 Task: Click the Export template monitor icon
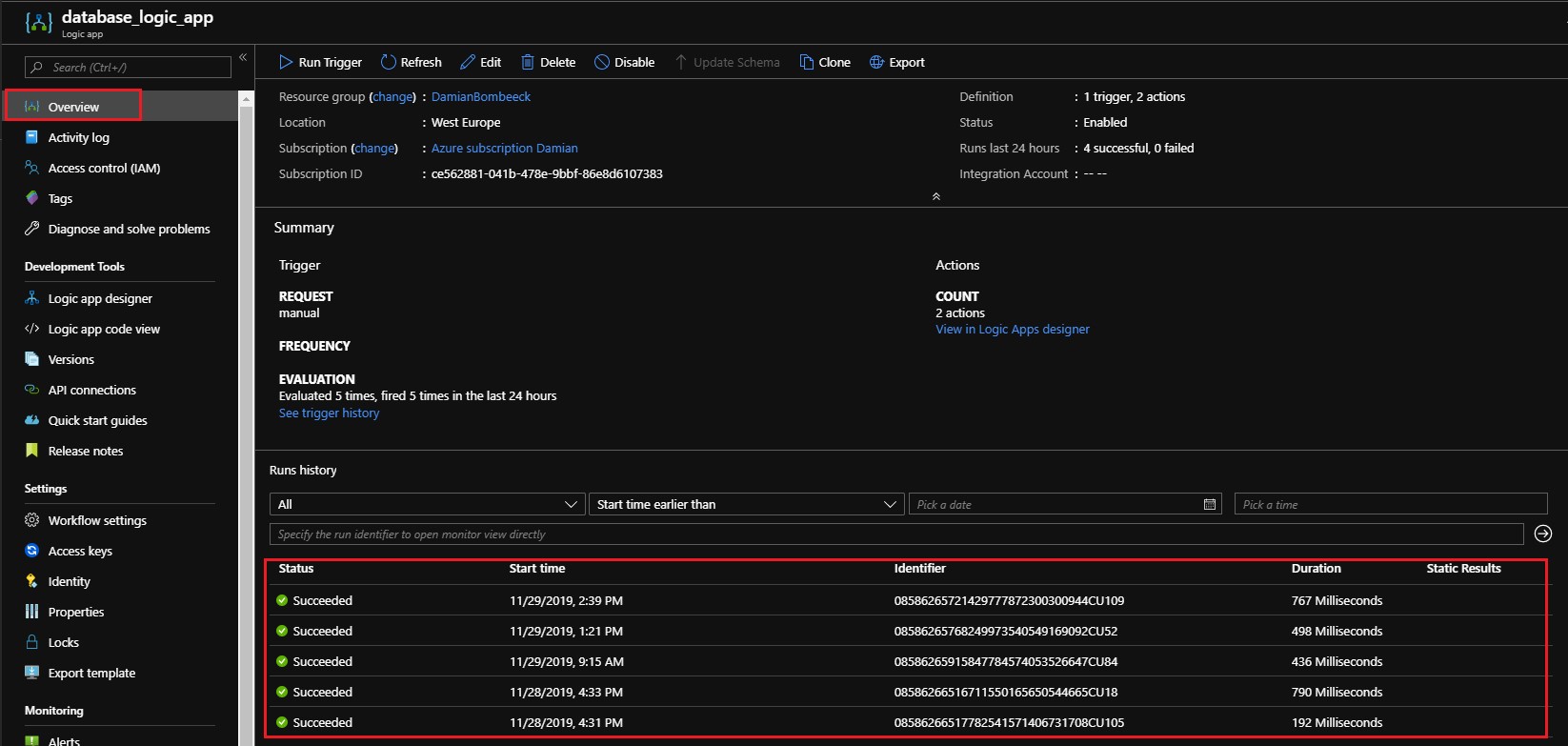31,673
